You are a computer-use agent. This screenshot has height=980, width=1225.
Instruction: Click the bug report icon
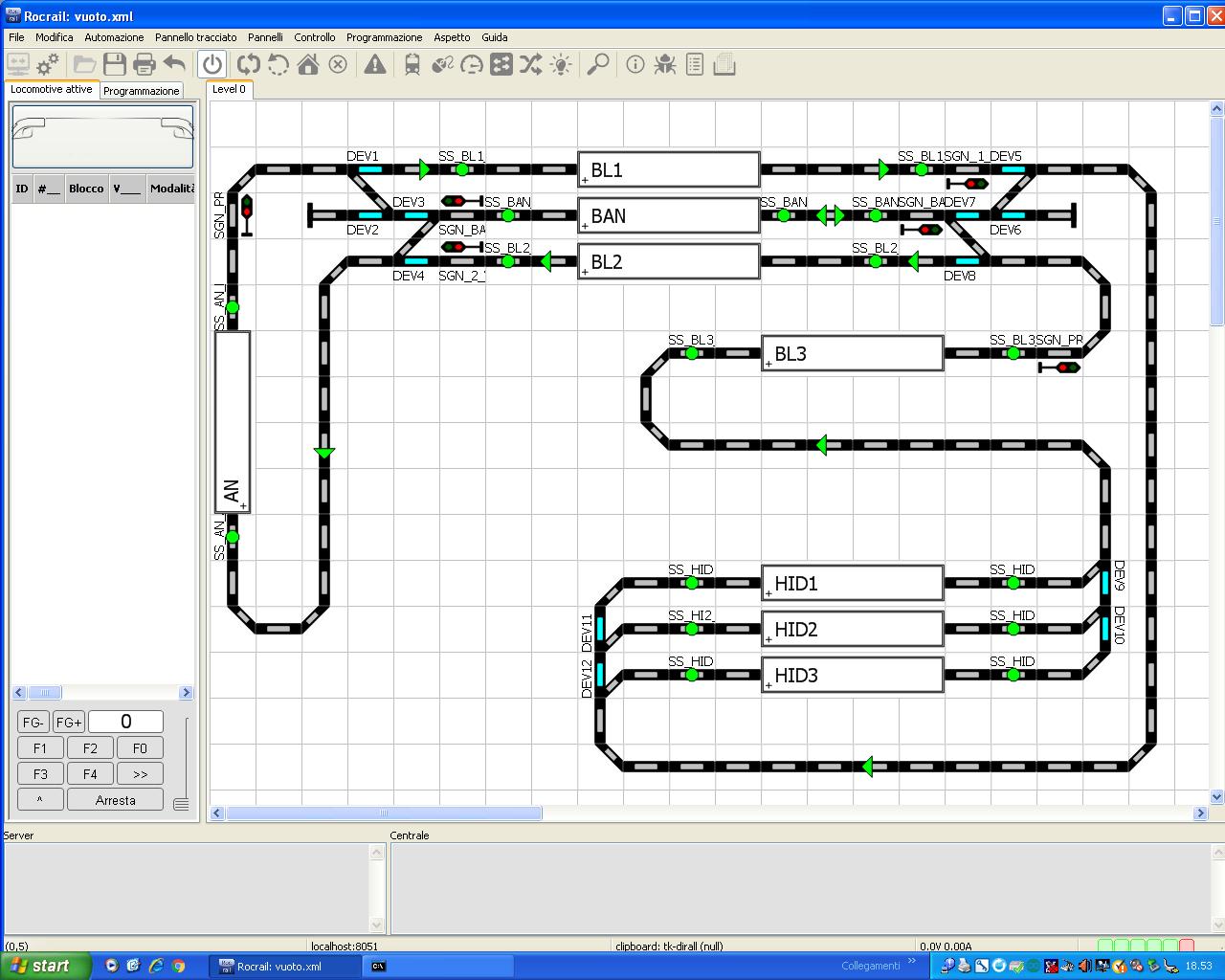coord(665,64)
